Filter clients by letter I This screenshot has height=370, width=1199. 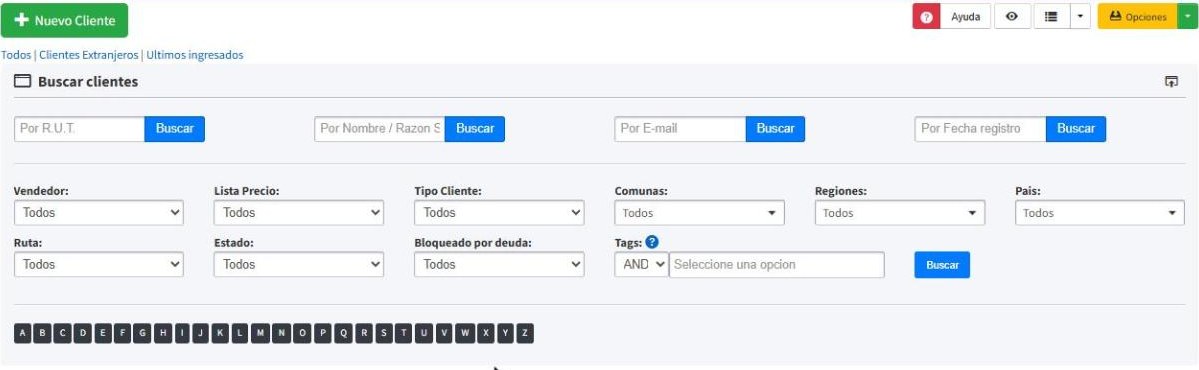click(x=181, y=333)
